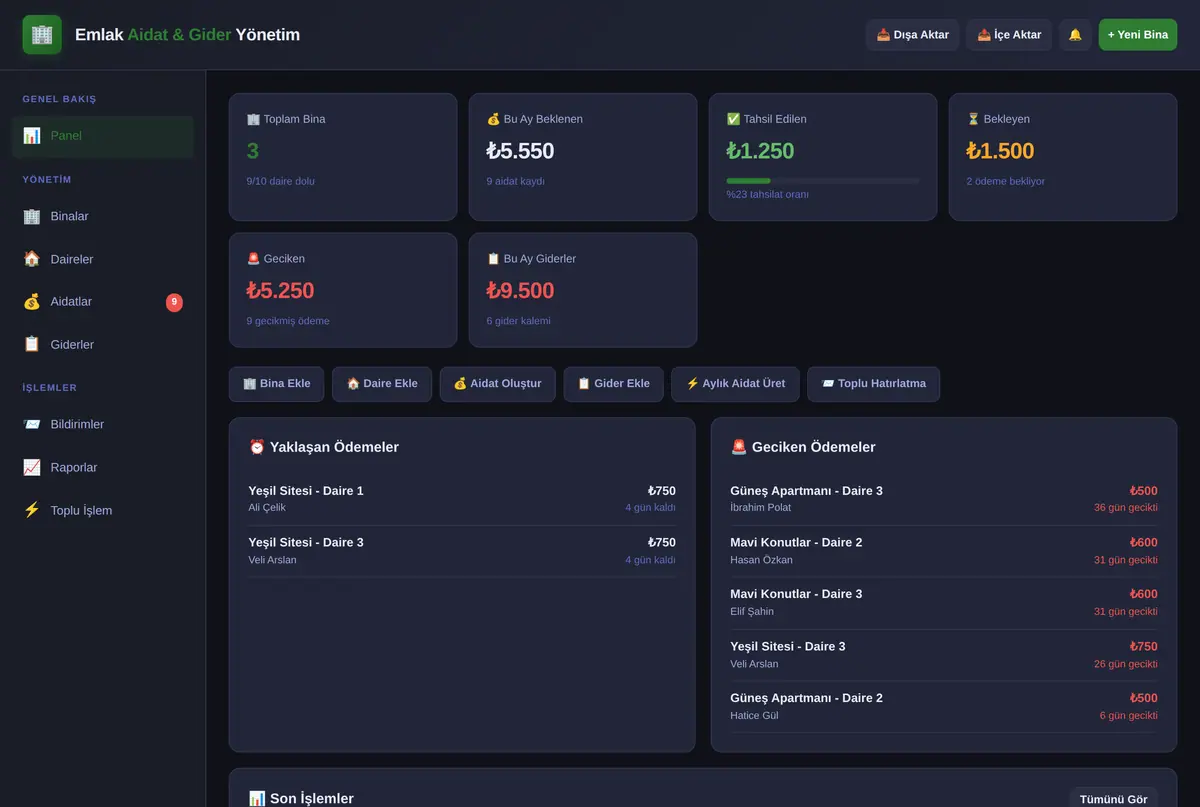Click the Aidat Oluştur button
Screen dimensions: 1200x807
point(498,384)
